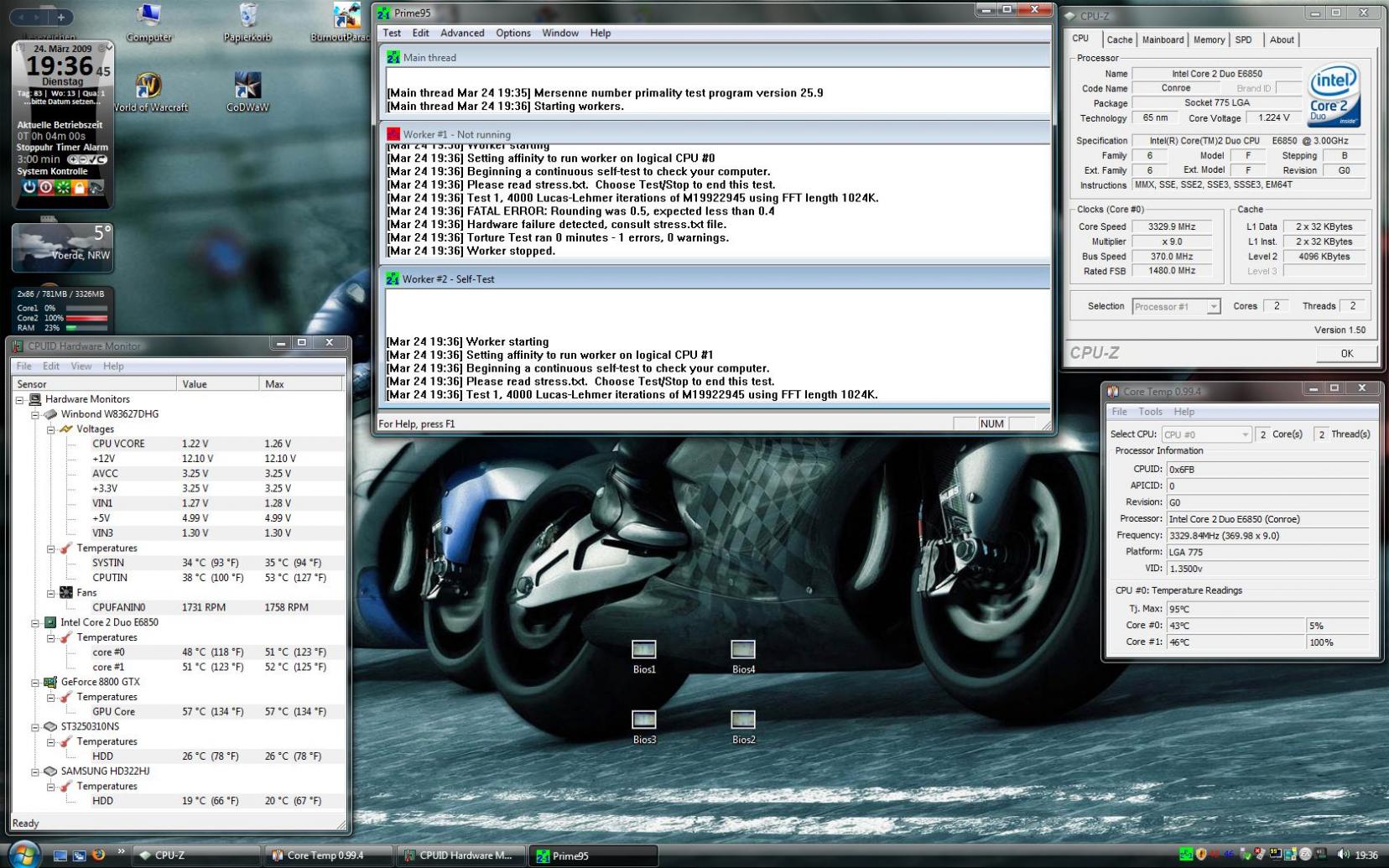Open the Processor Selection dropdown in CPU-Z
The image size is (1389, 868).
click(1176, 307)
